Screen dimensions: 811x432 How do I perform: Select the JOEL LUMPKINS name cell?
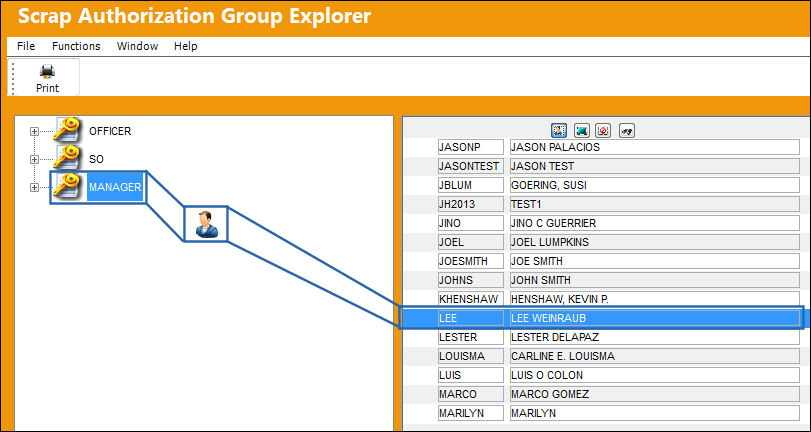point(654,242)
